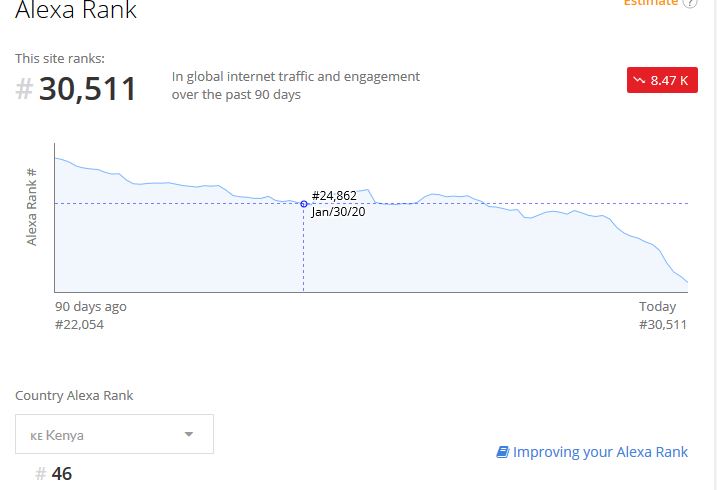
Task: Click the red 8.47 K rank change badge
Action: coord(662,80)
